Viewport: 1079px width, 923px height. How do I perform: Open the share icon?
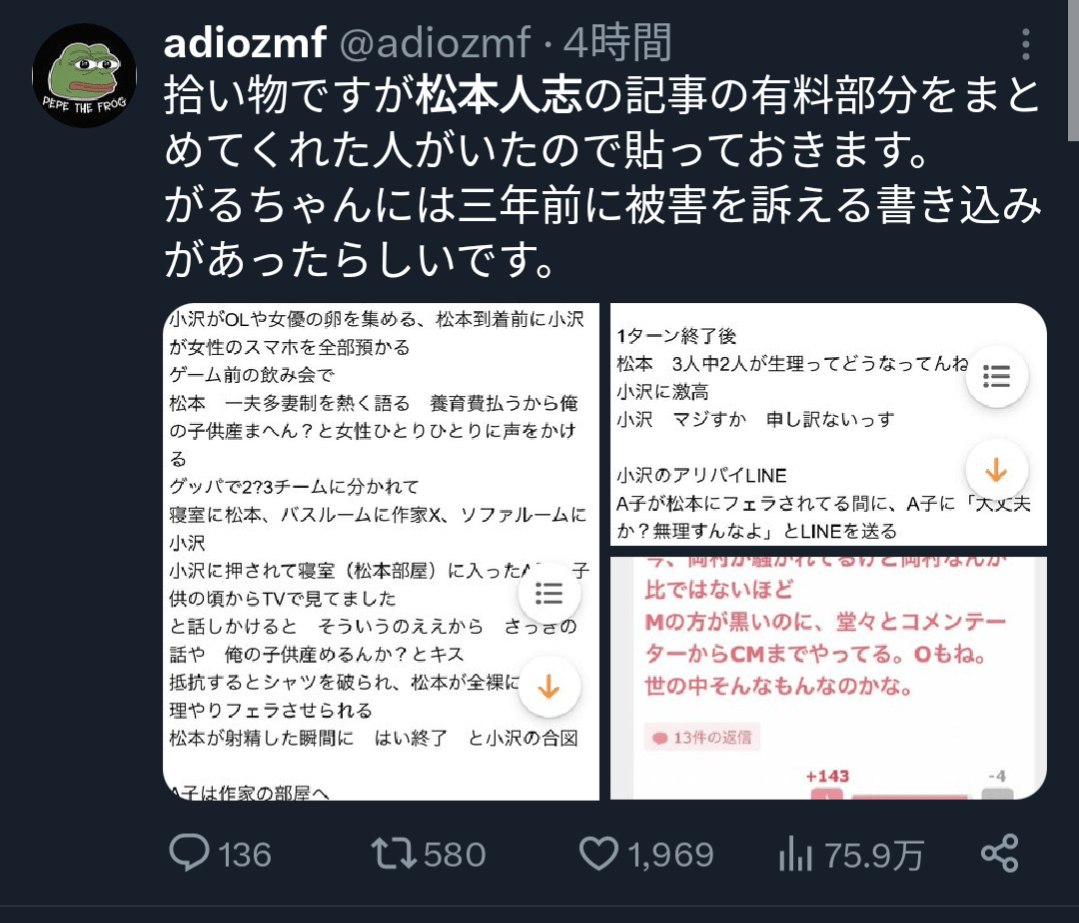[1000, 853]
